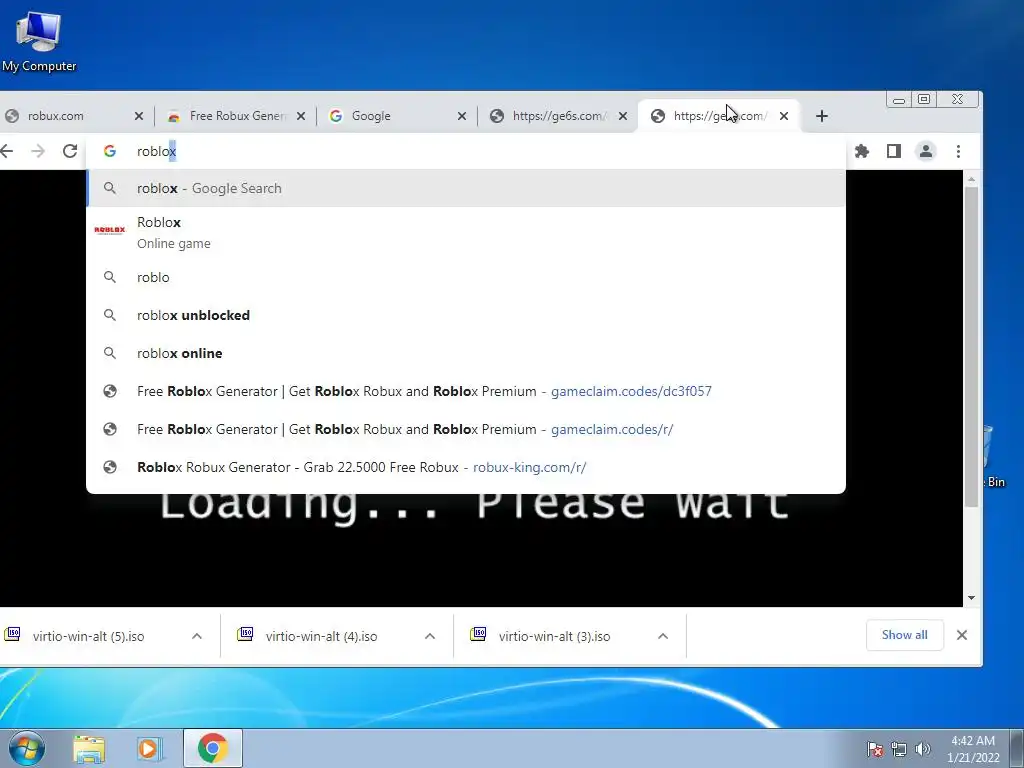Click Show all downloads button
Image resolution: width=1024 pixels, height=768 pixels.
(x=904, y=635)
